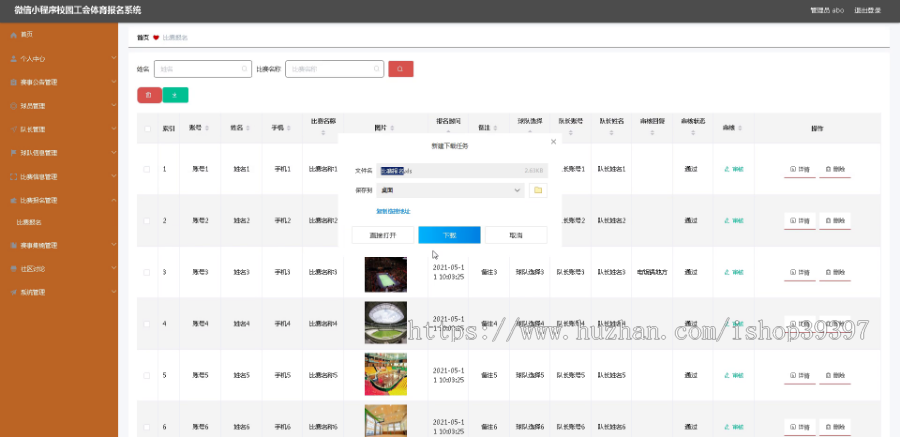Open the 社区讨论 sidebar menu
The width and height of the screenshot is (900, 437).
tap(59, 269)
